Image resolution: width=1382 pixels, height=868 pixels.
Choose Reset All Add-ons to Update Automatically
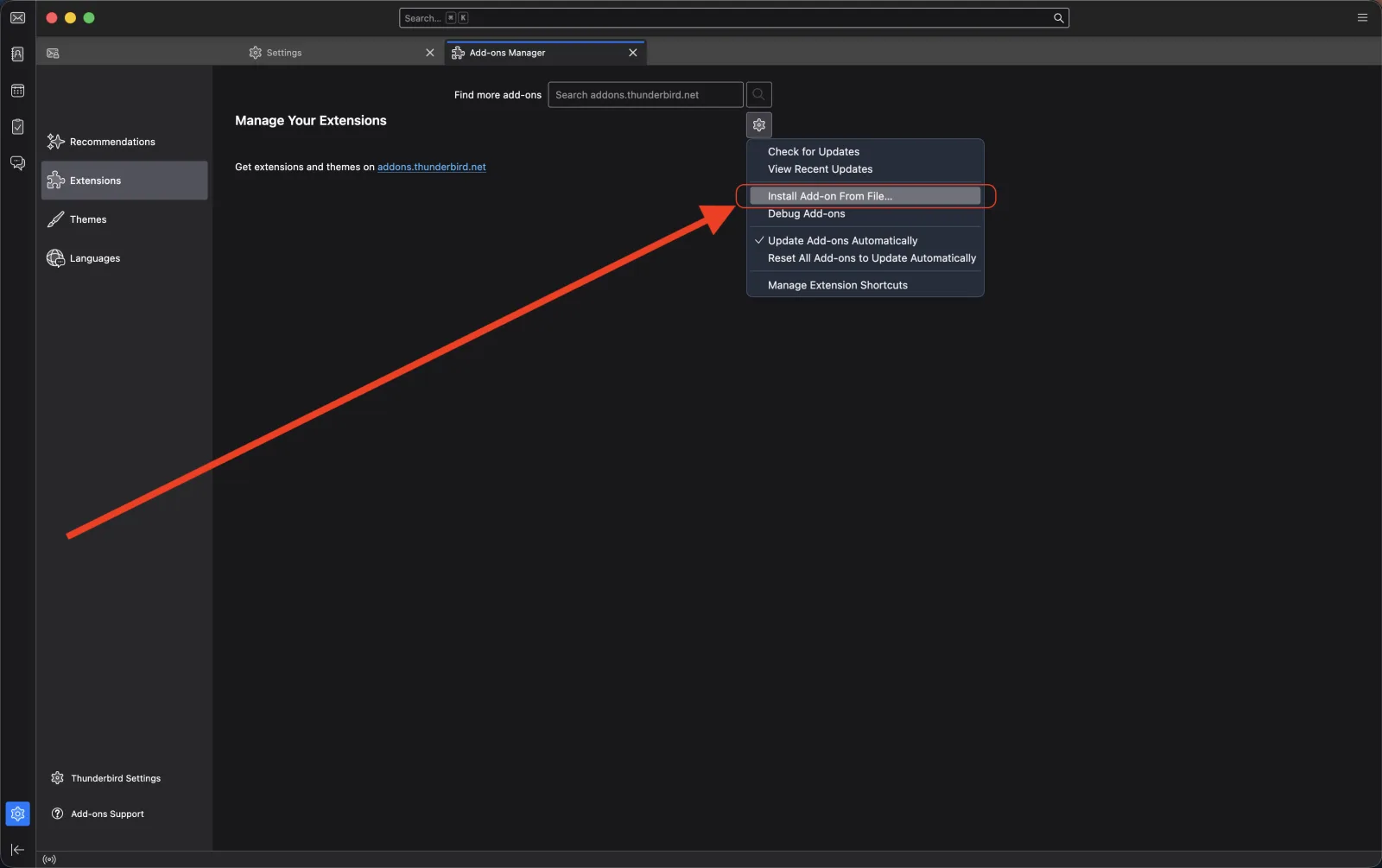click(x=865, y=258)
